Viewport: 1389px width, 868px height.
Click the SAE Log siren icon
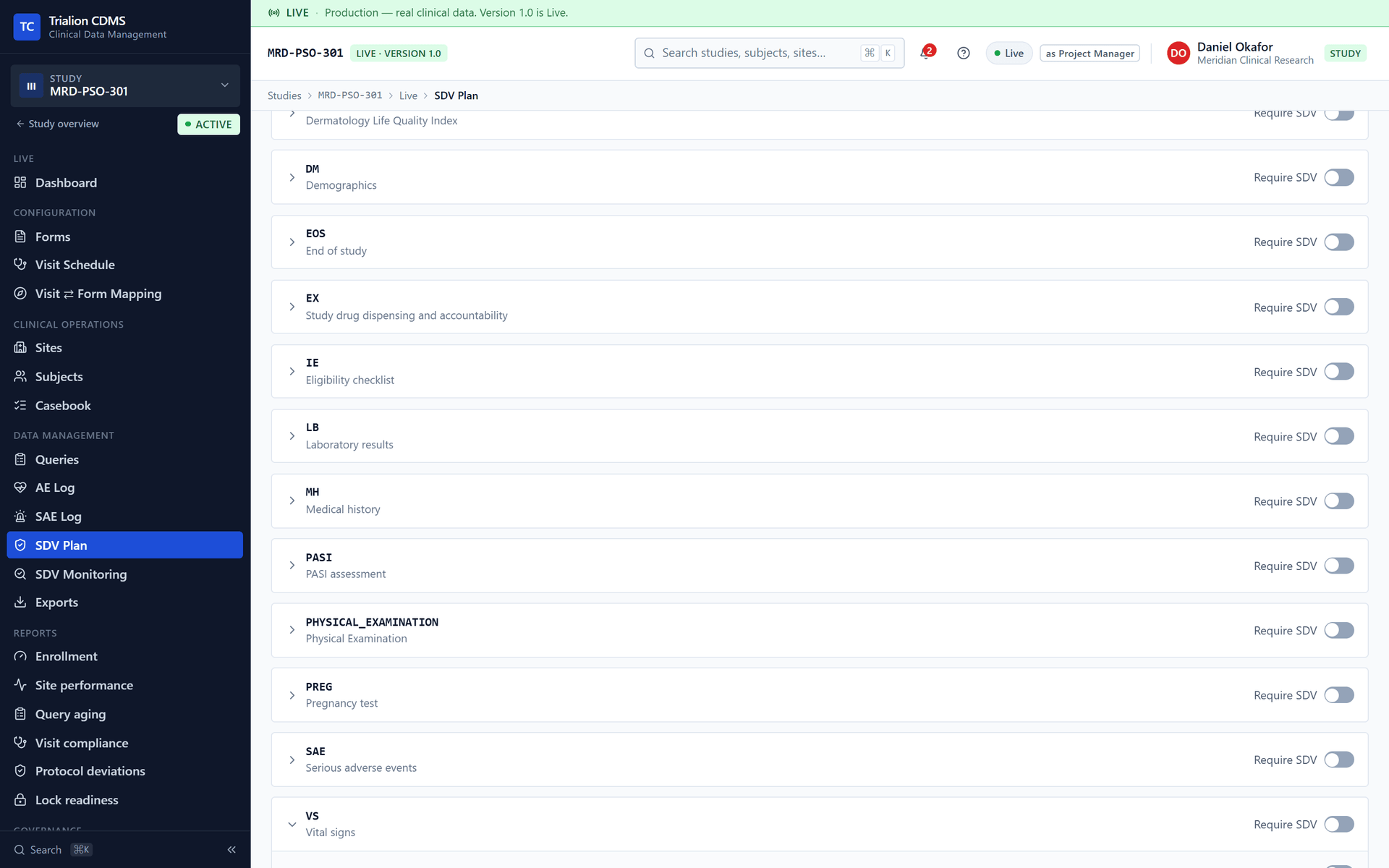point(20,516)
